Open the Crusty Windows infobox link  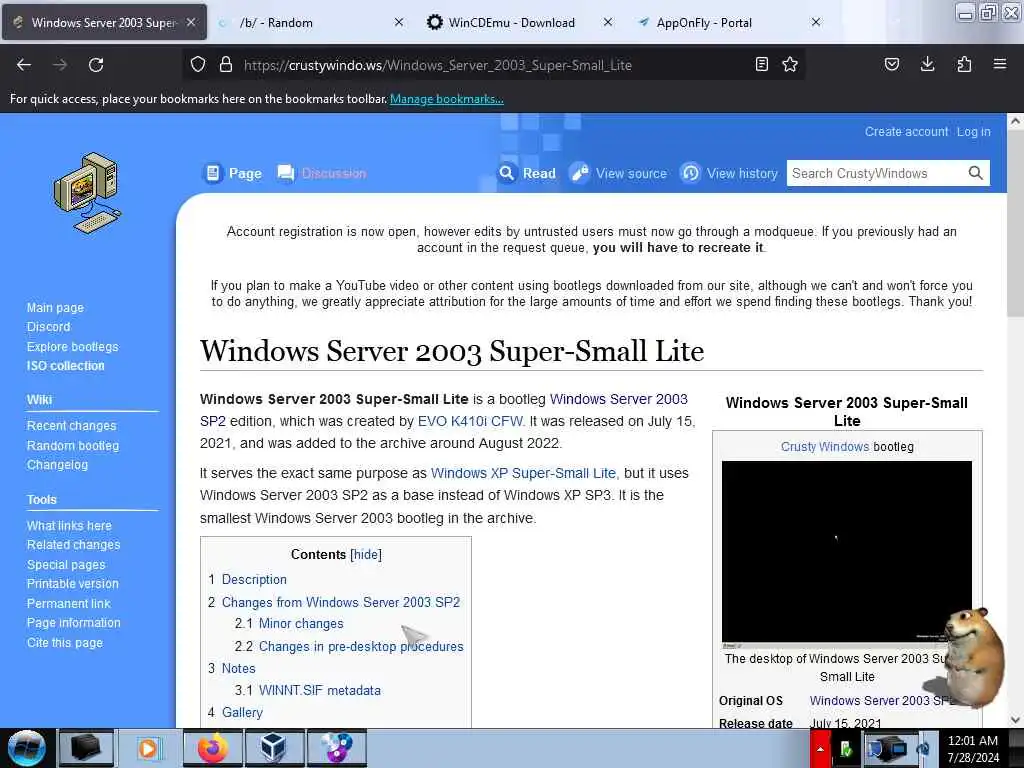click(824, 447)
